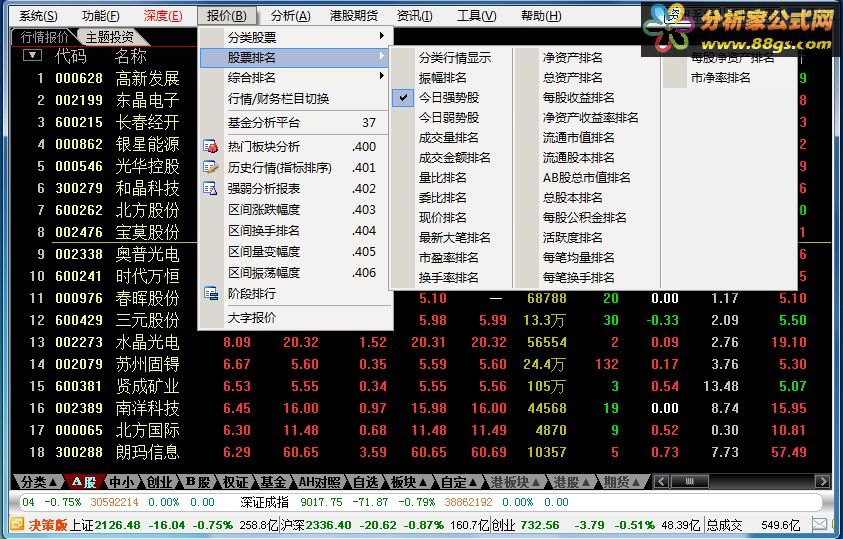Toggle the checked 今日强势股 item

(x=449, y=98)
